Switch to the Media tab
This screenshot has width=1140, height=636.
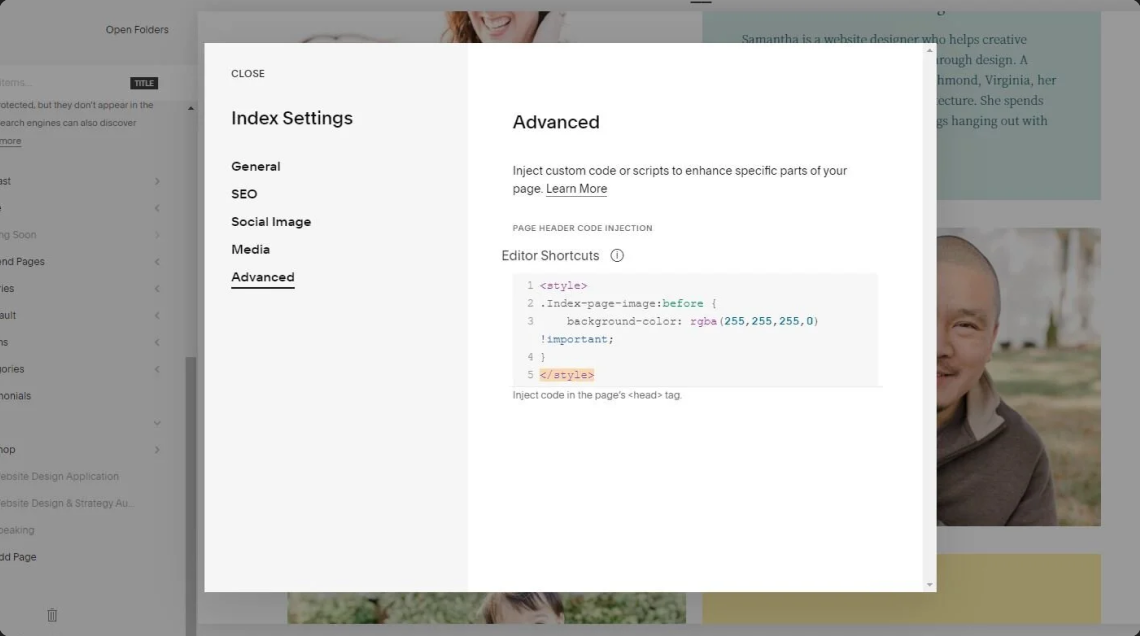(250, 249)
